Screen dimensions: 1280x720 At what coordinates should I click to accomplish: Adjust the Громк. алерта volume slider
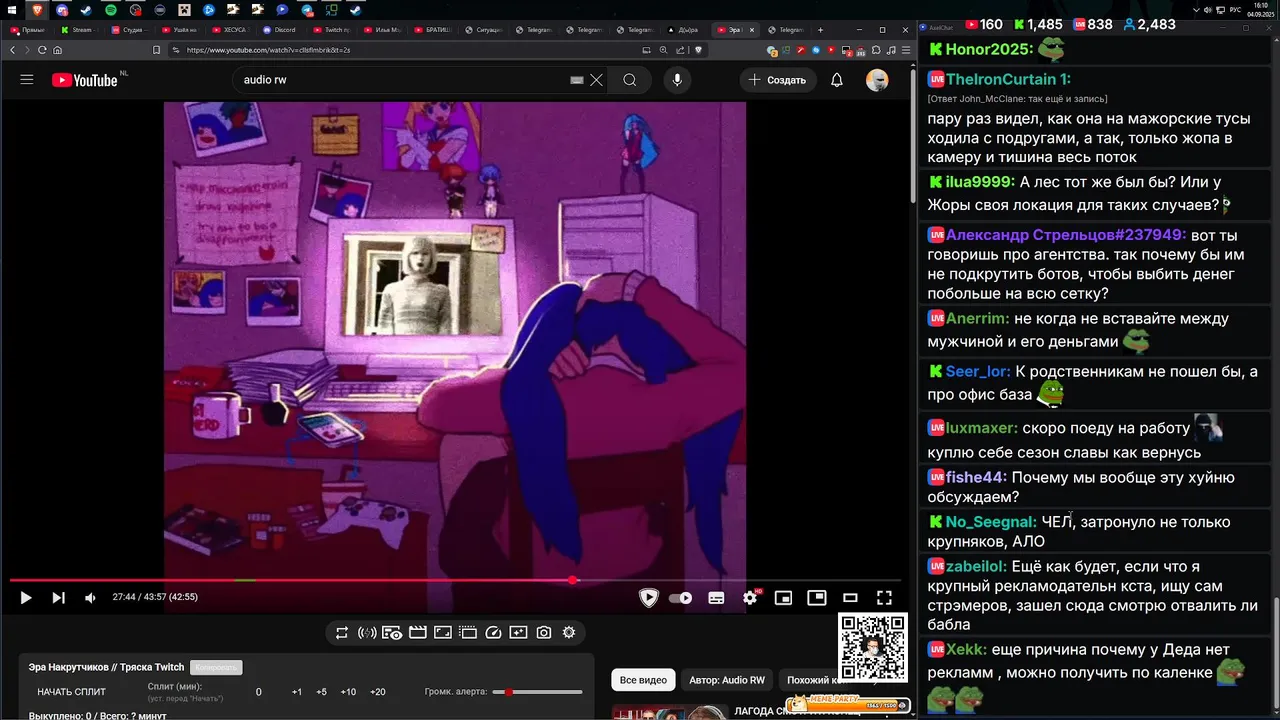(x=539, y=692)
